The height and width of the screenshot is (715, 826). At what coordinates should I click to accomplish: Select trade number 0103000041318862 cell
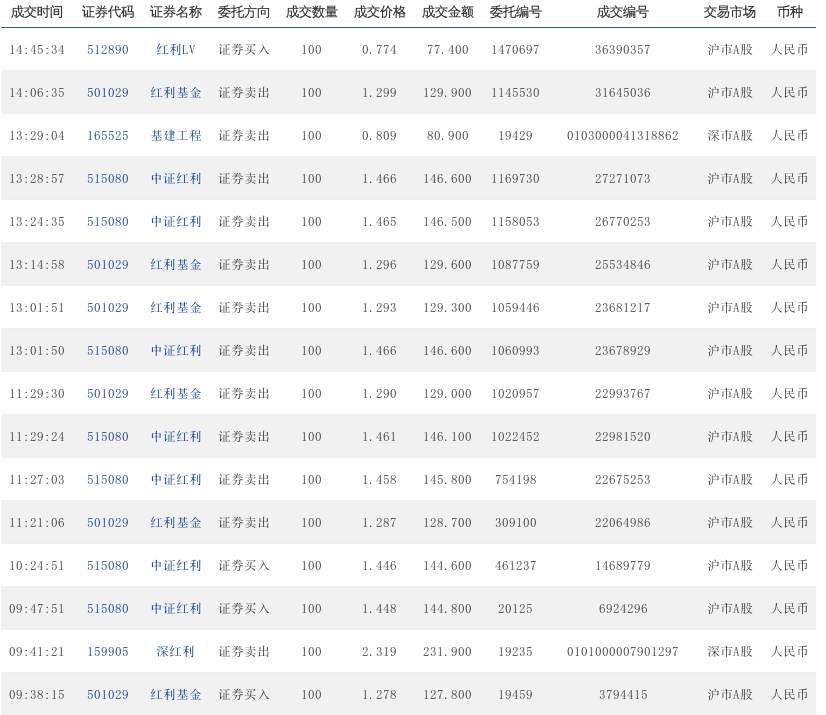point(622,136)
